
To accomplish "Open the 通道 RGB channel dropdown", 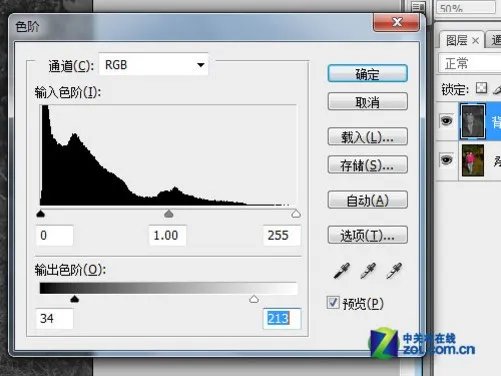I will click(154, 64).
